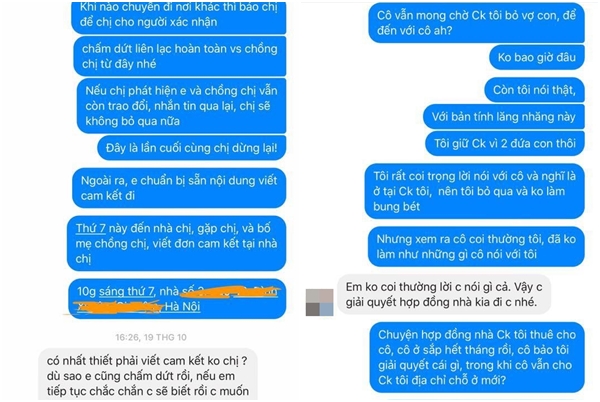Select the 'Đây là lần cuối cùng chị dừng lại!' bubble
The width and height of the screenshot is (600, 402).
click(191, 148)
